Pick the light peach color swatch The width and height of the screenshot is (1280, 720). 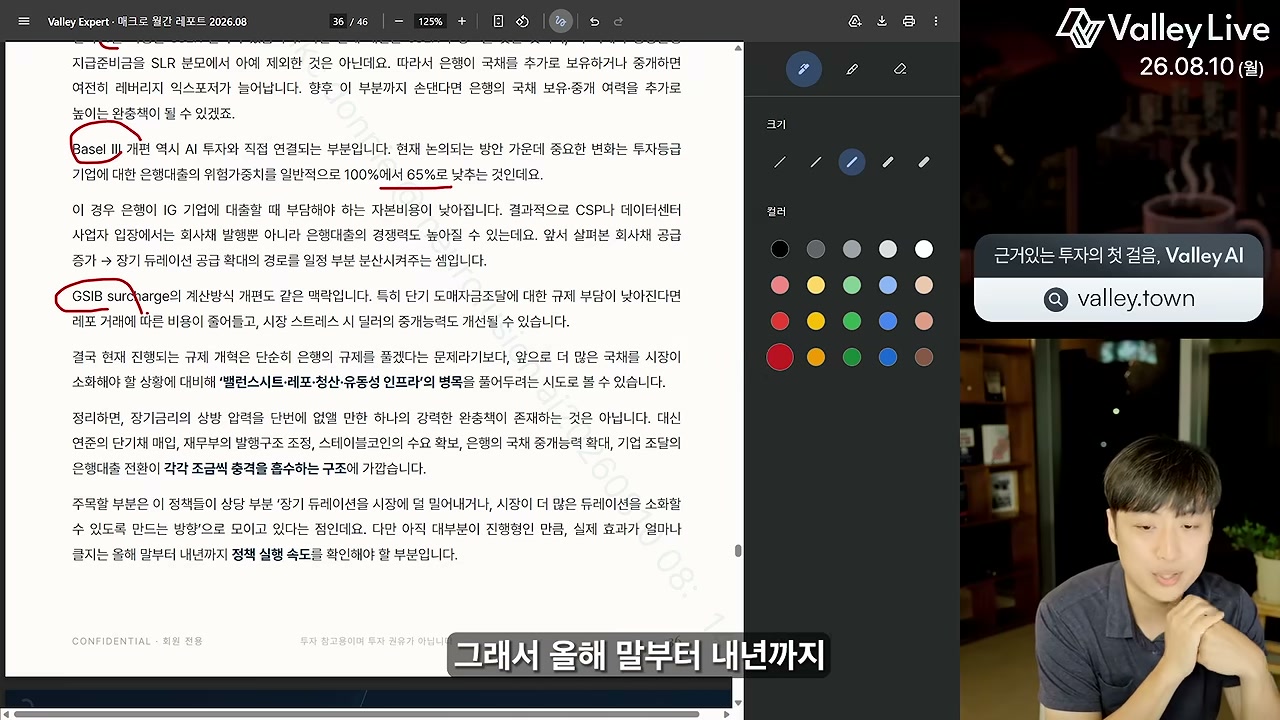924,286
